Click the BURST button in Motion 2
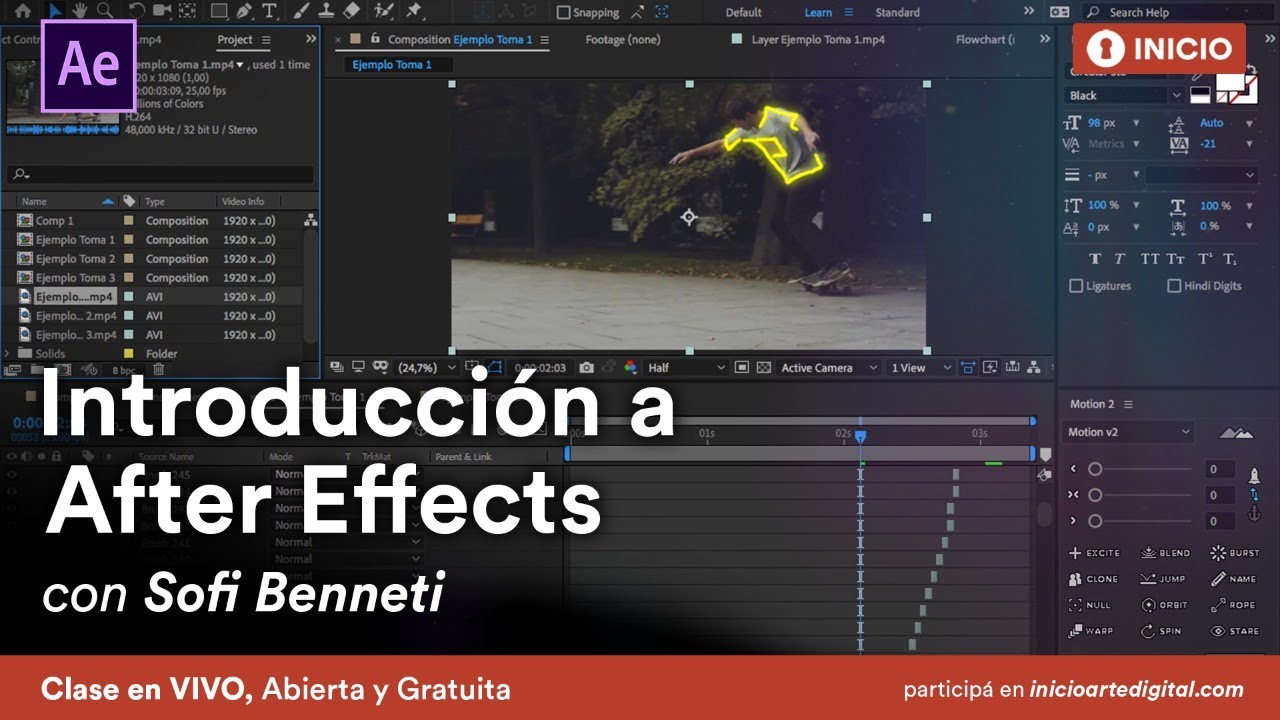The height and width of the screenshot is (720, 1280). click(1235, 553)
